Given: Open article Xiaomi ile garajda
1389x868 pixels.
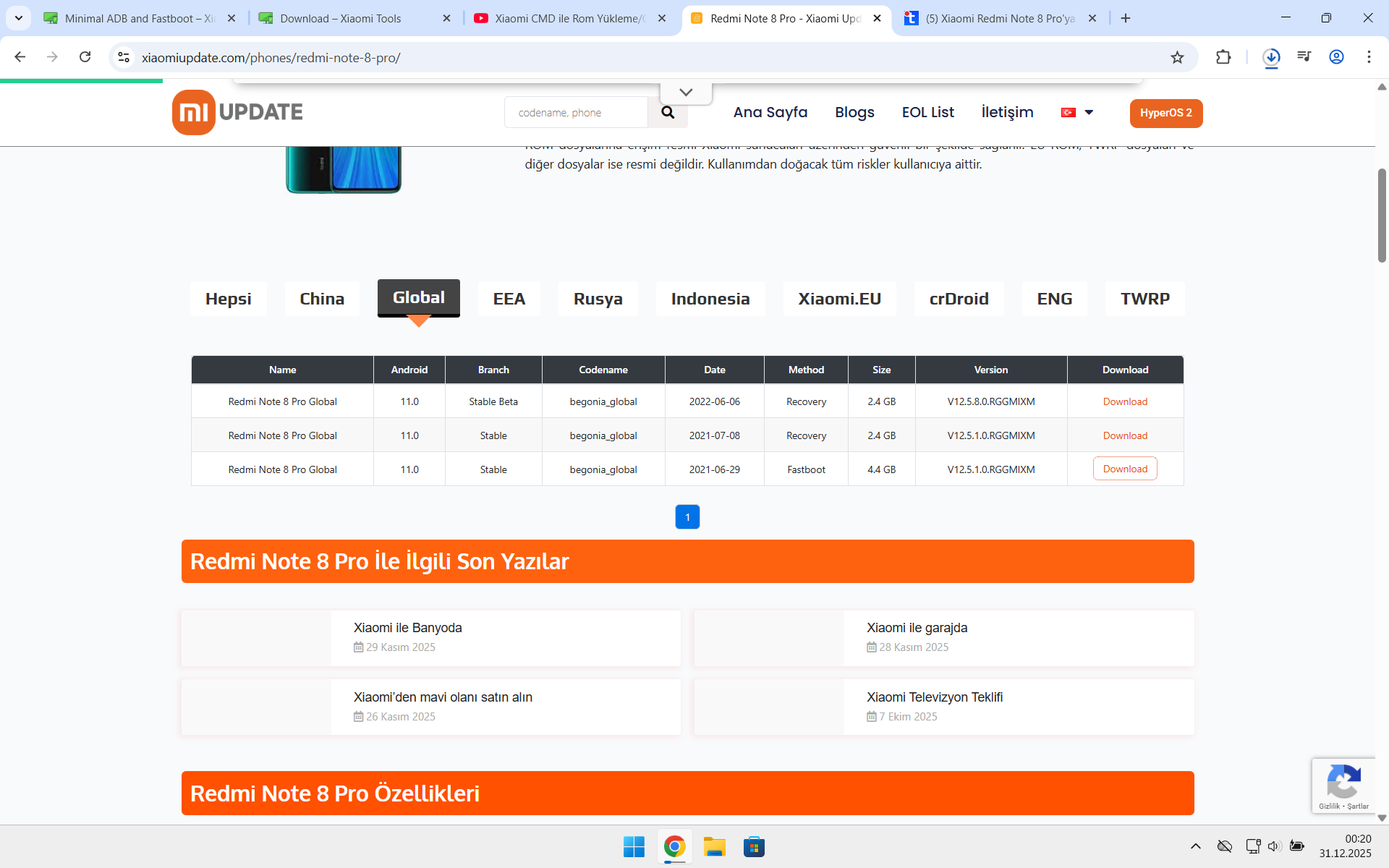Looking at the screenshot, I should (x=917, y=628).
